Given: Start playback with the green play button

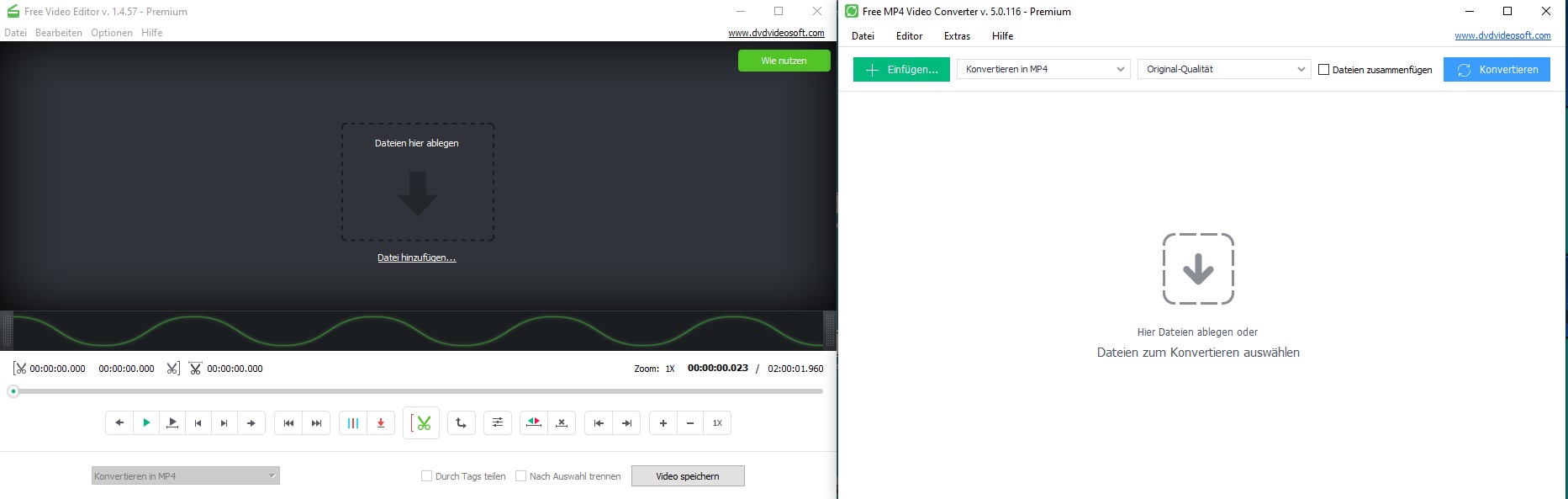Looking at the screenshot, I should click(x=146, y=422).
